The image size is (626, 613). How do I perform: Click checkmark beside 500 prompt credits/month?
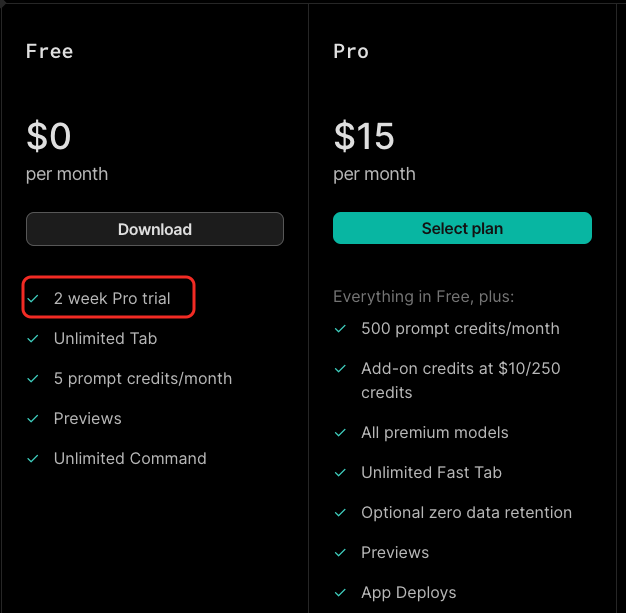340,329
